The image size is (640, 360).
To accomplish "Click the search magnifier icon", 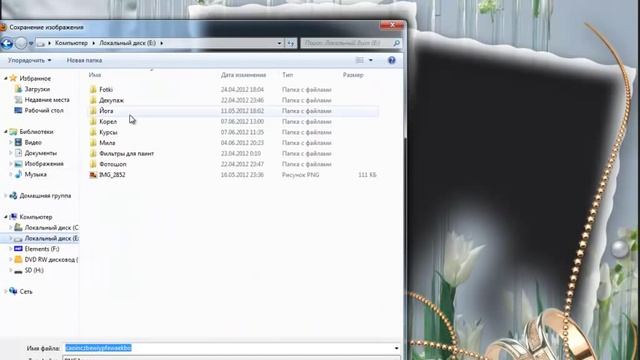I will (396, 43).
